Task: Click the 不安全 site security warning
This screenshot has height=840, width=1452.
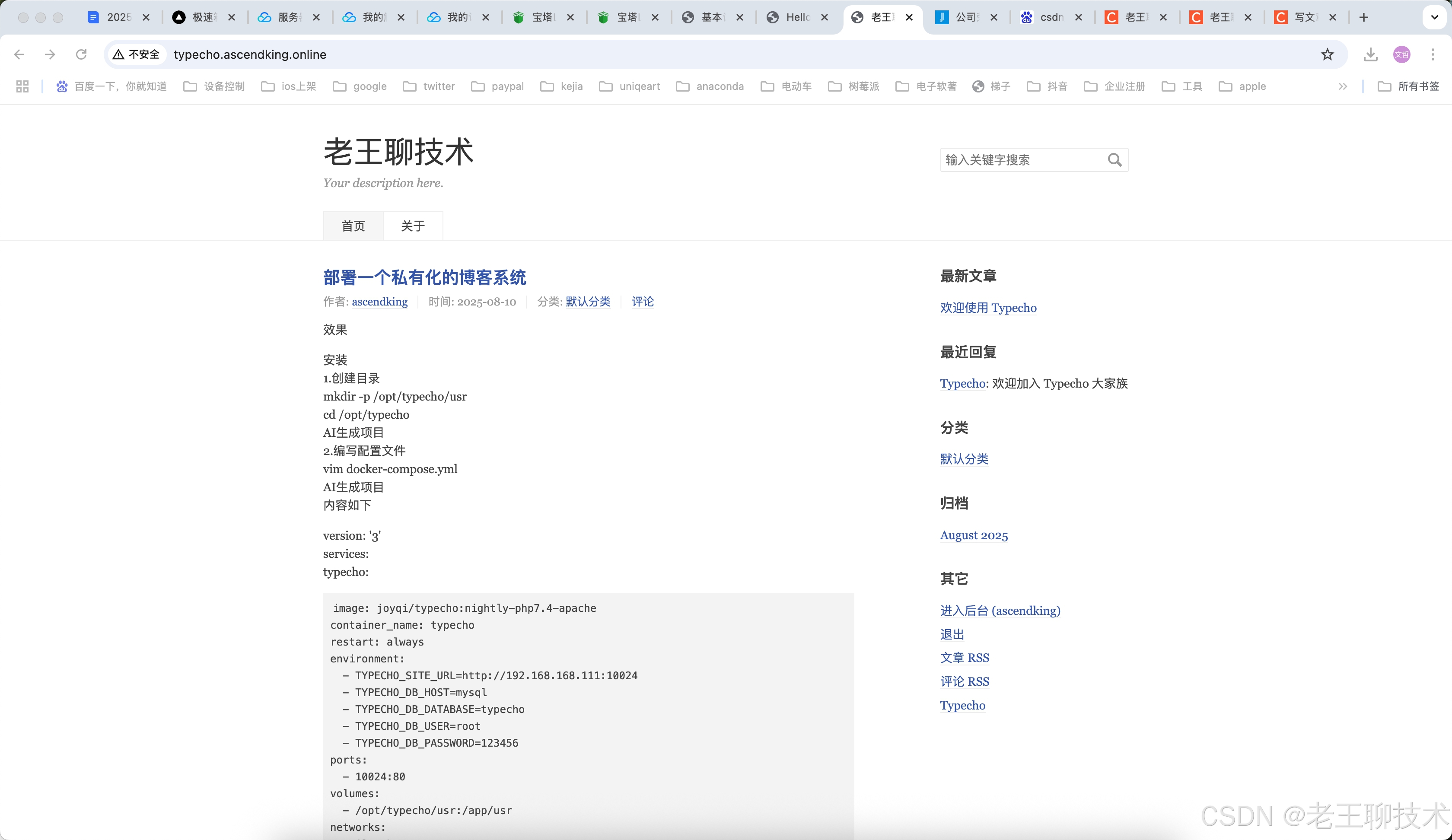Action: (x=136, y=54)
